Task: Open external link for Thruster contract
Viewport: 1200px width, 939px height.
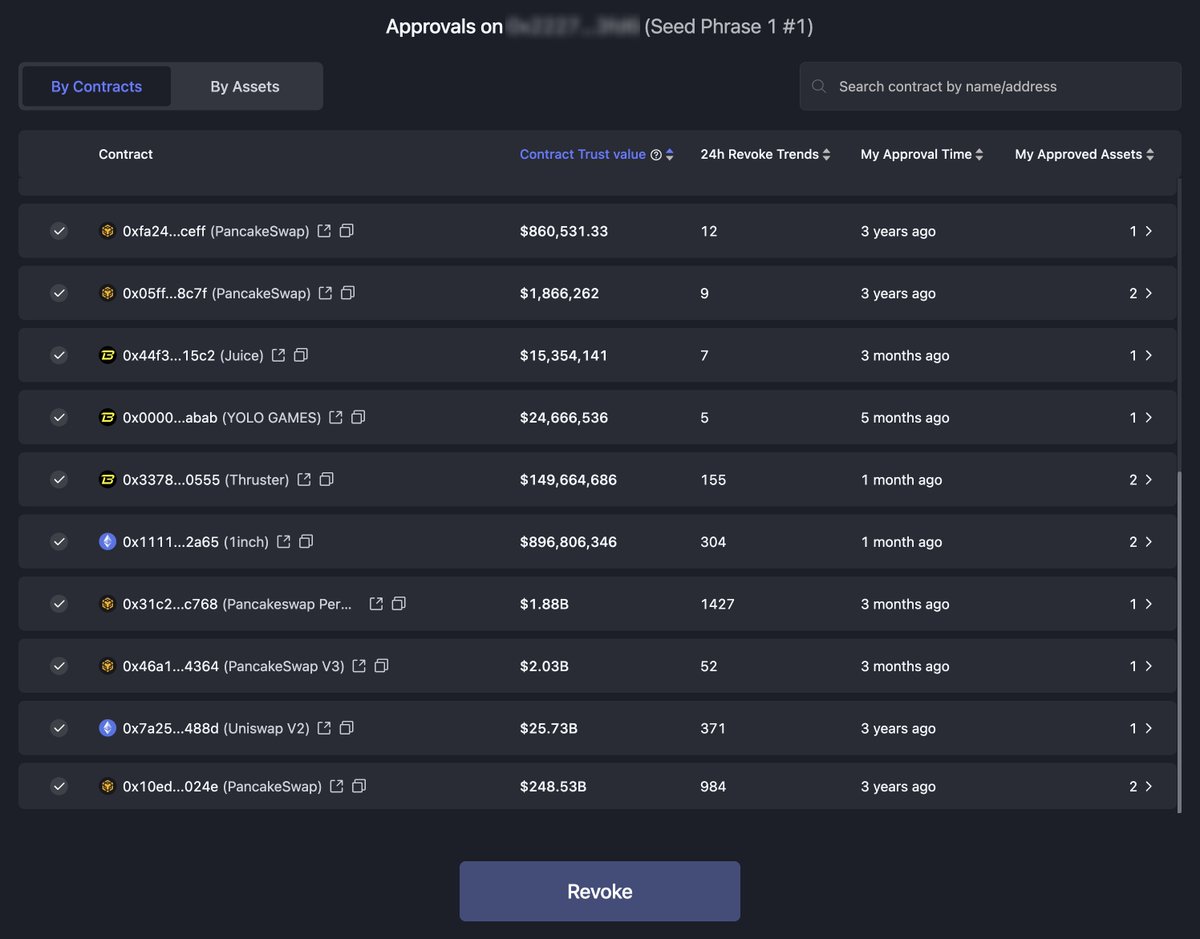Action: (304, 479)
